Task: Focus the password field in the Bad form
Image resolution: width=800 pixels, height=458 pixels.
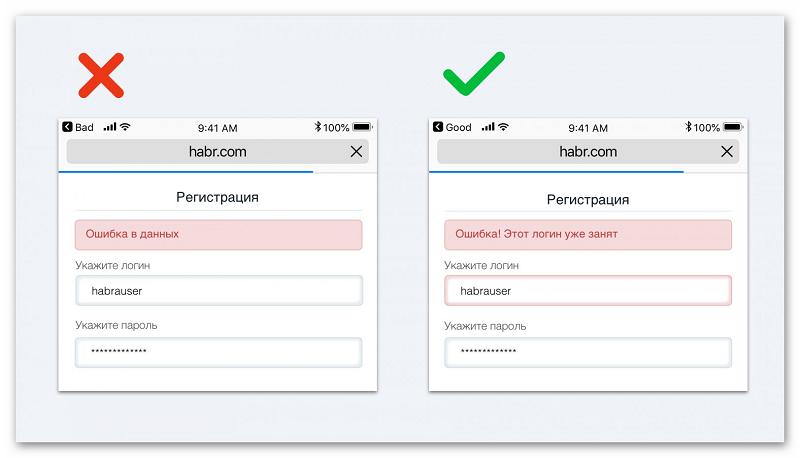Action: coord(219,352)
